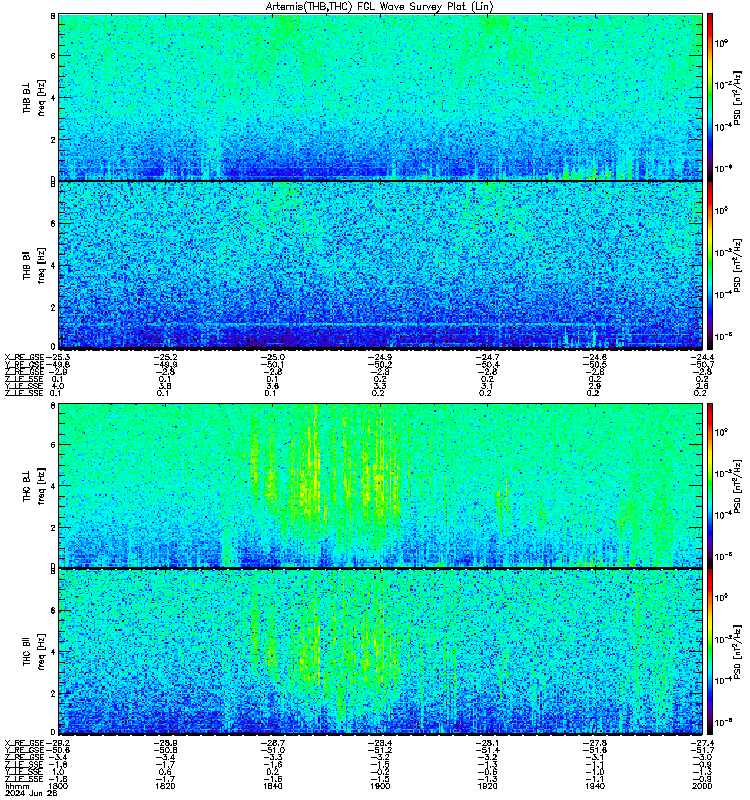The image size is (750, 800).
Task: Click the PSD [nT²/Hz] label of THC B∥ panel
Action: (x=737, y=652)
